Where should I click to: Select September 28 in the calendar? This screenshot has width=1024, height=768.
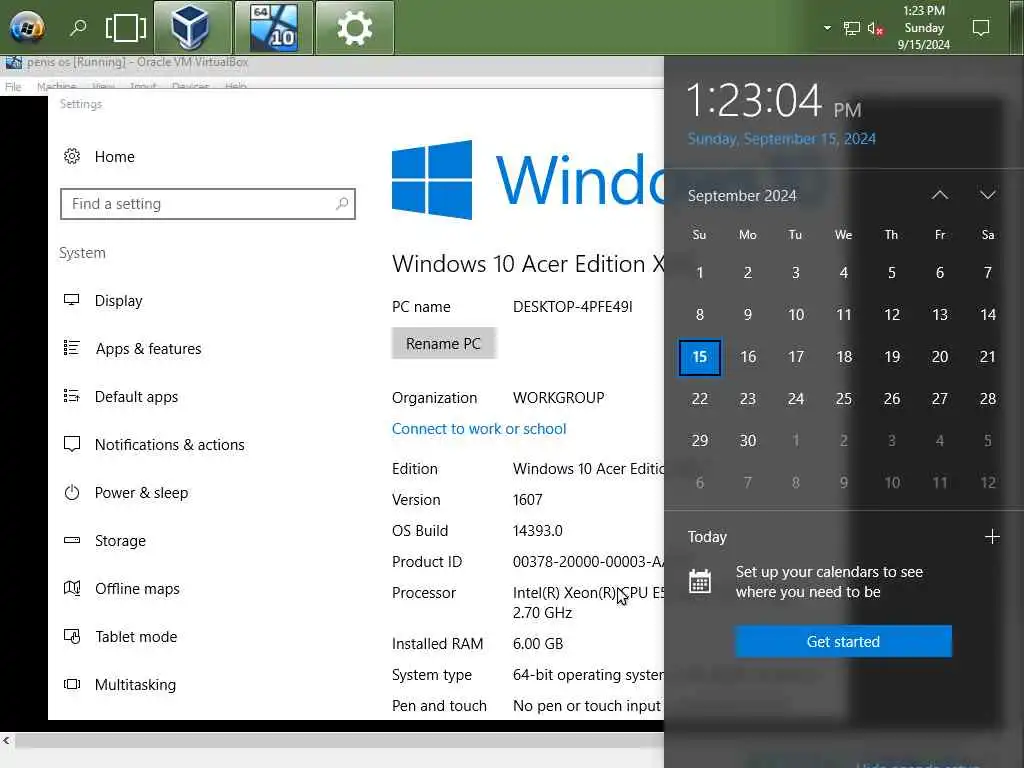pyautogui.click(x=987, y=399)
